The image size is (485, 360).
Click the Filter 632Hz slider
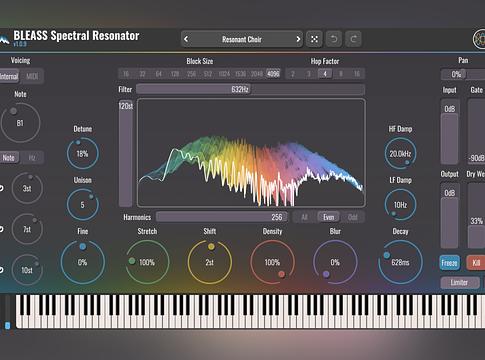(x=251, y=89)
